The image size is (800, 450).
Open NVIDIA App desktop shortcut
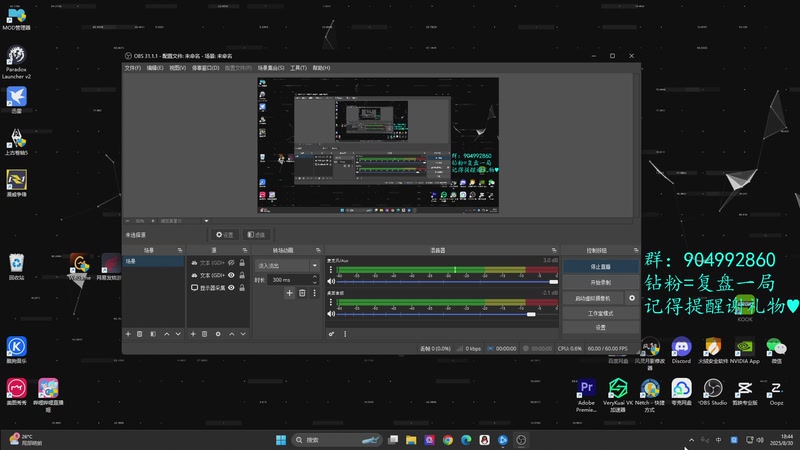coord(744,350)
